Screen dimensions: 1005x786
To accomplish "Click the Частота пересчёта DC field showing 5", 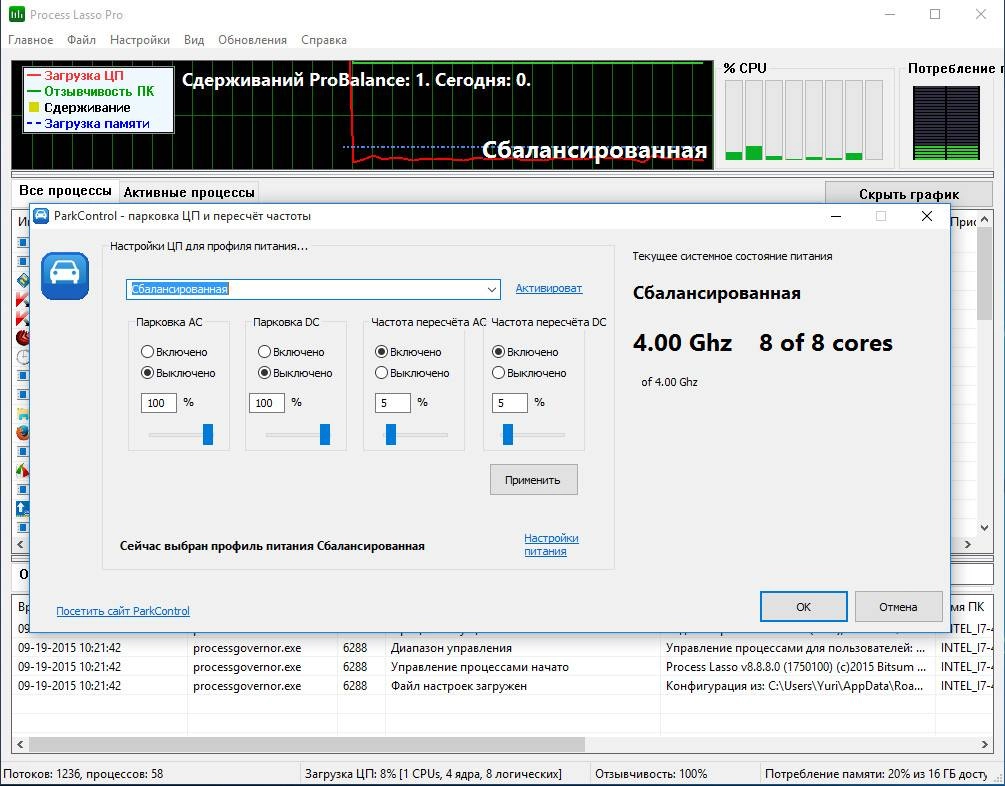I will point(510,403).
